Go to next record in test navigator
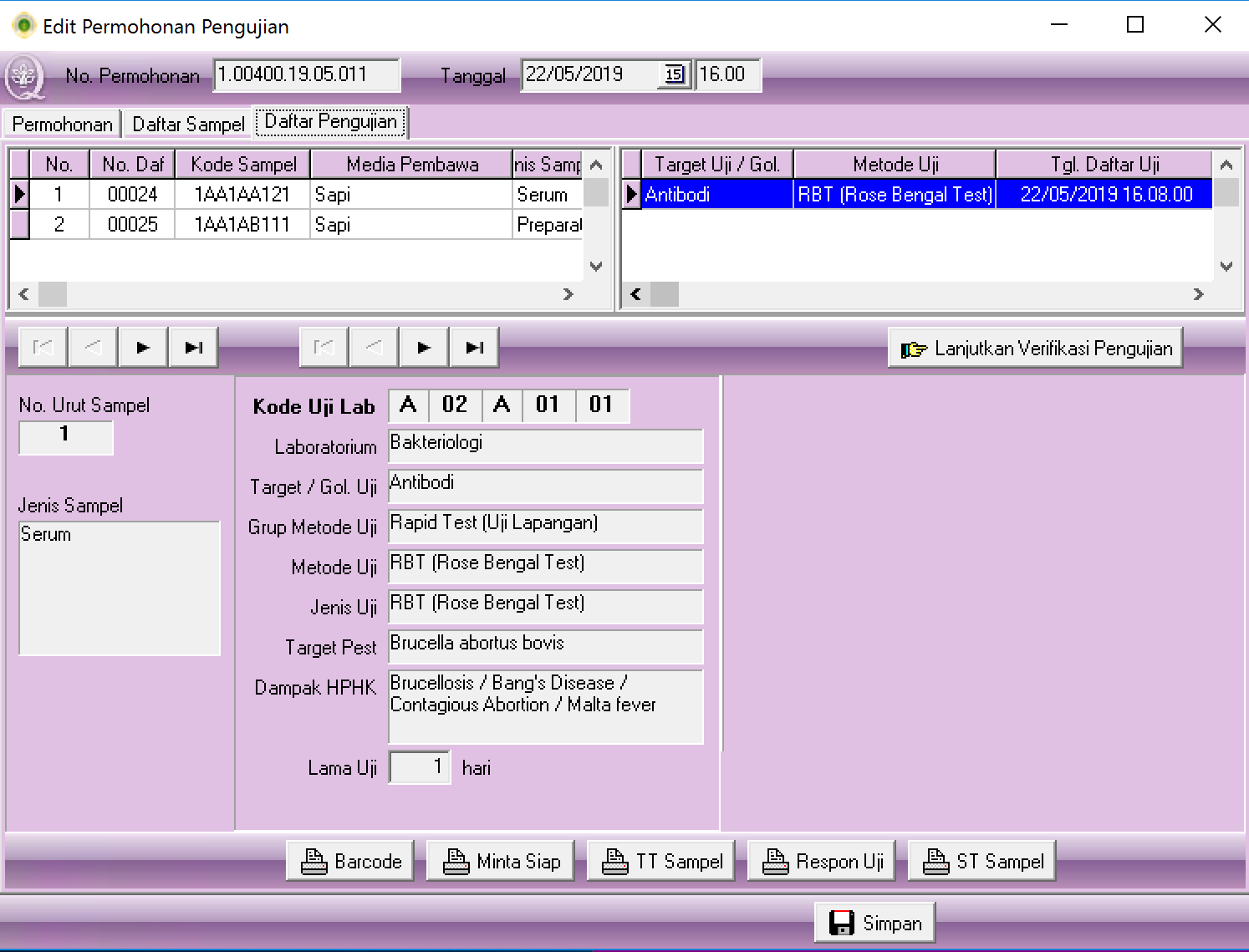Screen dimensions: 1249x952 [x=424, y=348]
